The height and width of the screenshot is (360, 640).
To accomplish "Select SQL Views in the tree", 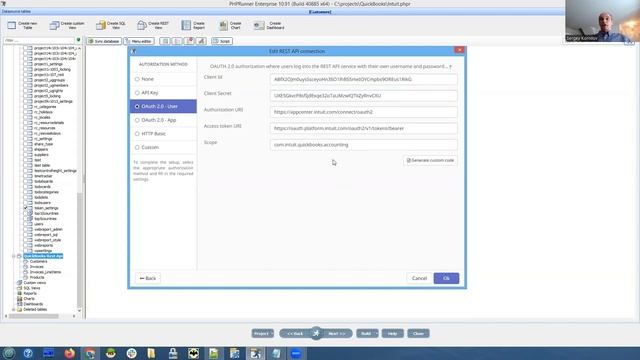I will point(32,288).
